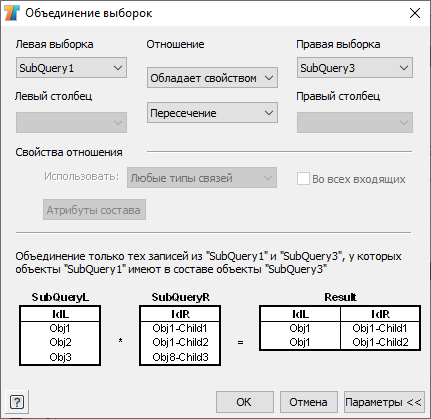Screen dimensions: 431x419
Task: Open the Любые типы связей dropdown
Action: [202, 177]
